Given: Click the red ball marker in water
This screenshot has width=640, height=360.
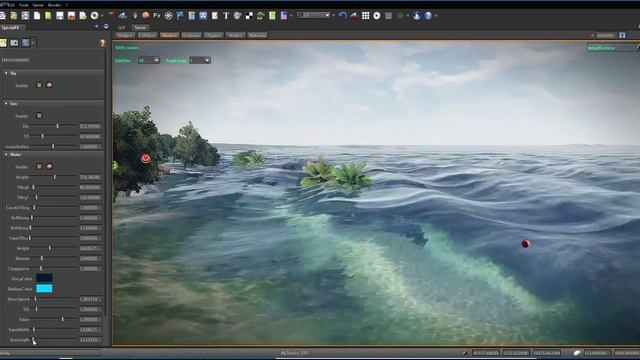Looking at the screenshot, I should [x=526, y=244].
